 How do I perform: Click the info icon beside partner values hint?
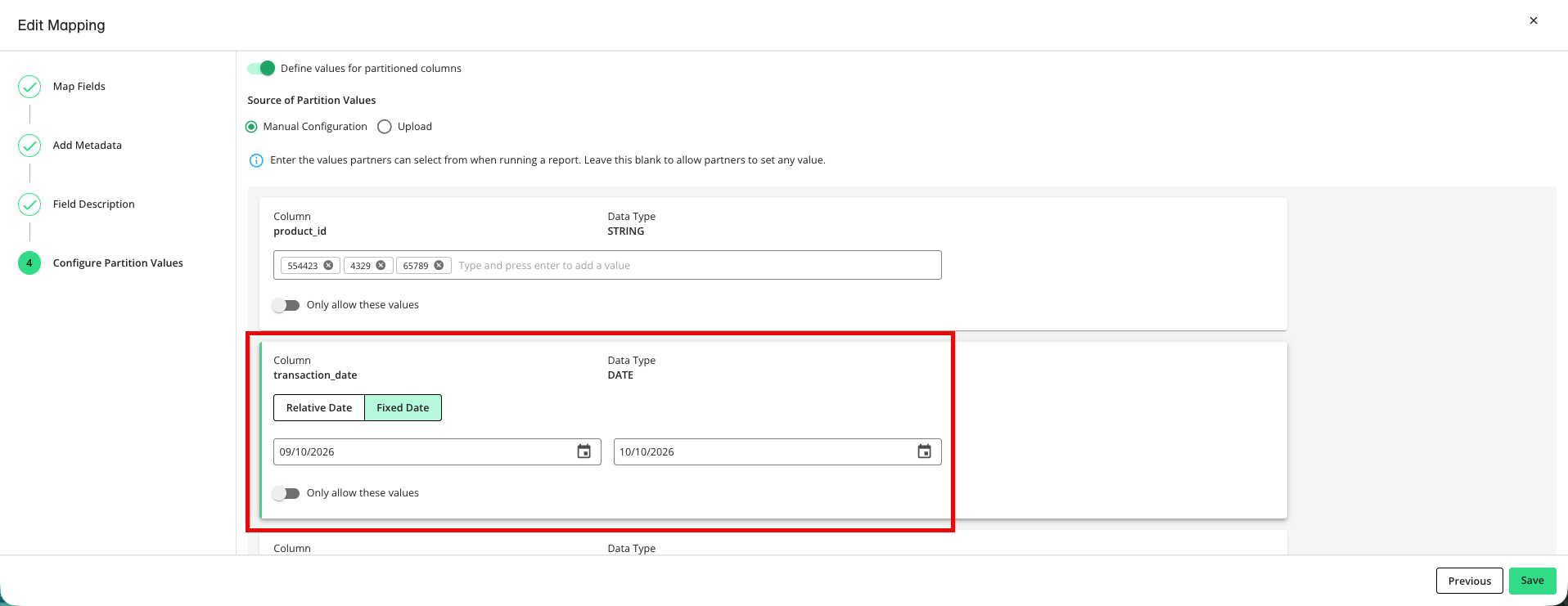256,160
